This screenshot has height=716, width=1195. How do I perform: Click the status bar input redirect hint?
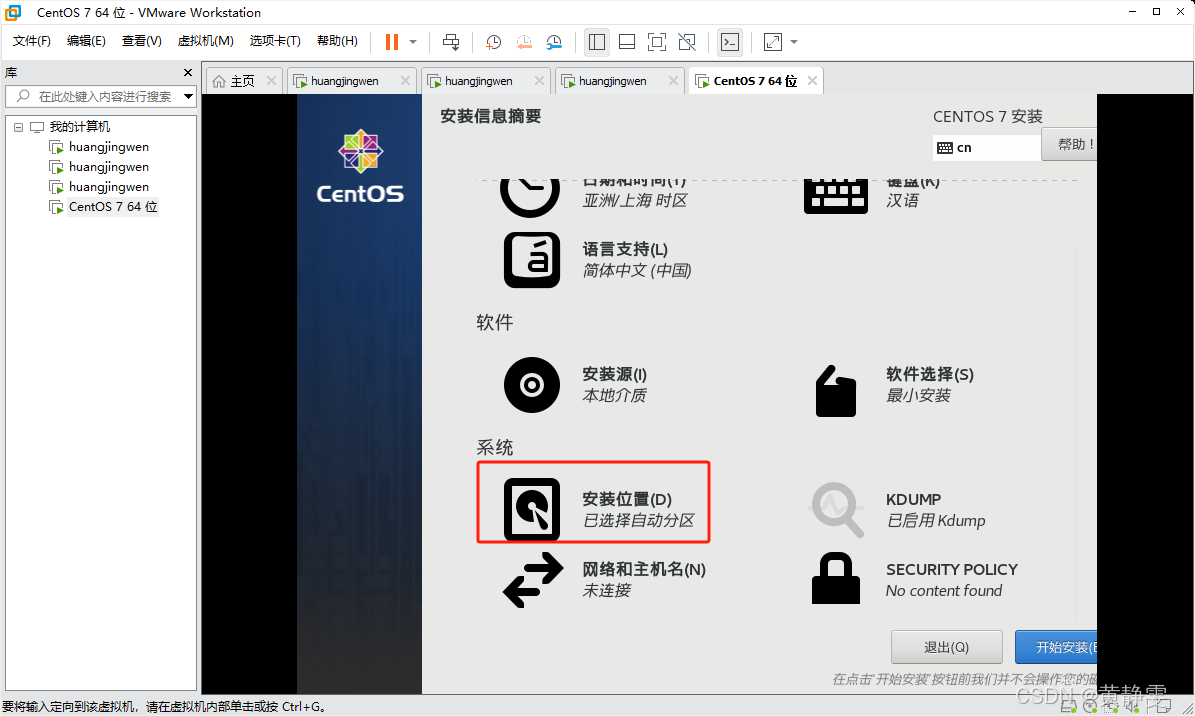[x=165, y=707]
